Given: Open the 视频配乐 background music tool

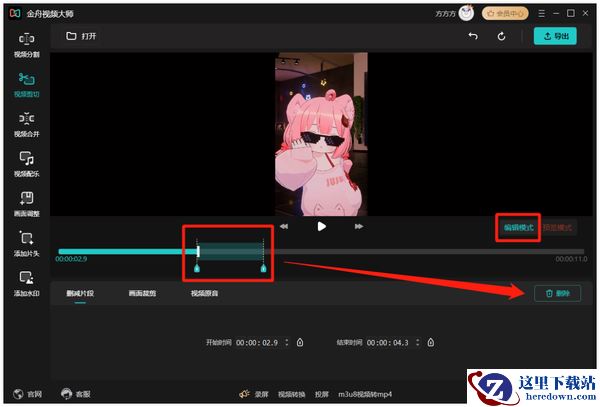Looking at the screenshot, I should click(x=26, y=164).
